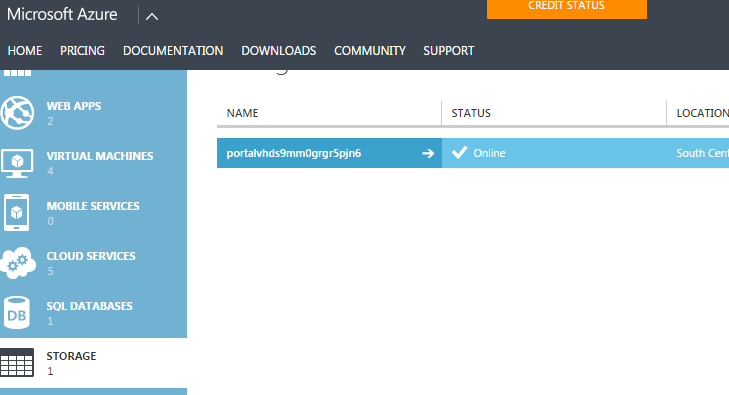This screenshot has width=729, height=395.
Task: Click the CREDIT STATUS button
Action: 567,8
